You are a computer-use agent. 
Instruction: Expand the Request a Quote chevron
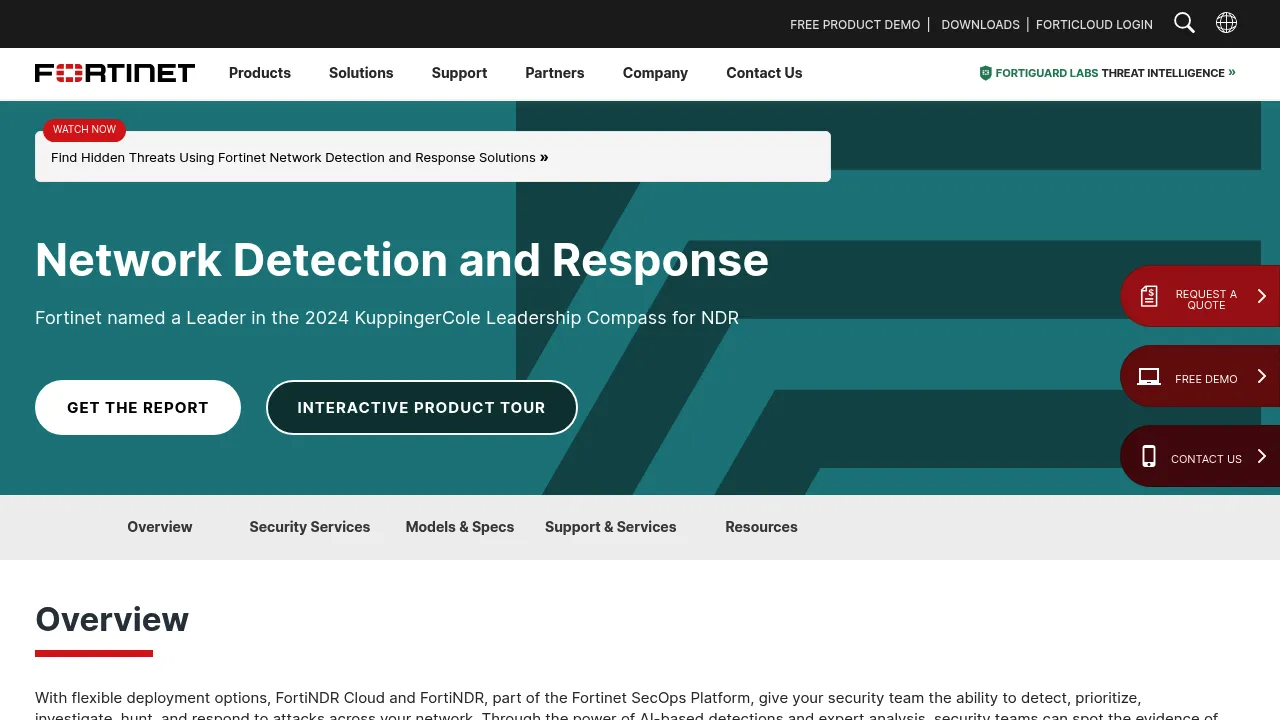(1262, 296)
